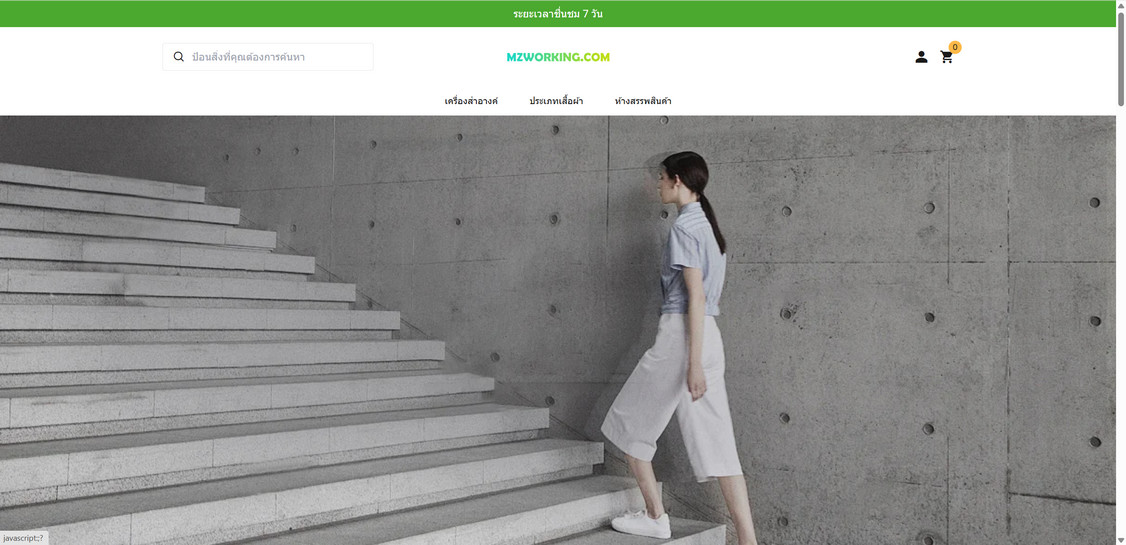Click the page vertical scrollbar thumb
This screenshot has width=1126, height=545.
[1121, 59]
